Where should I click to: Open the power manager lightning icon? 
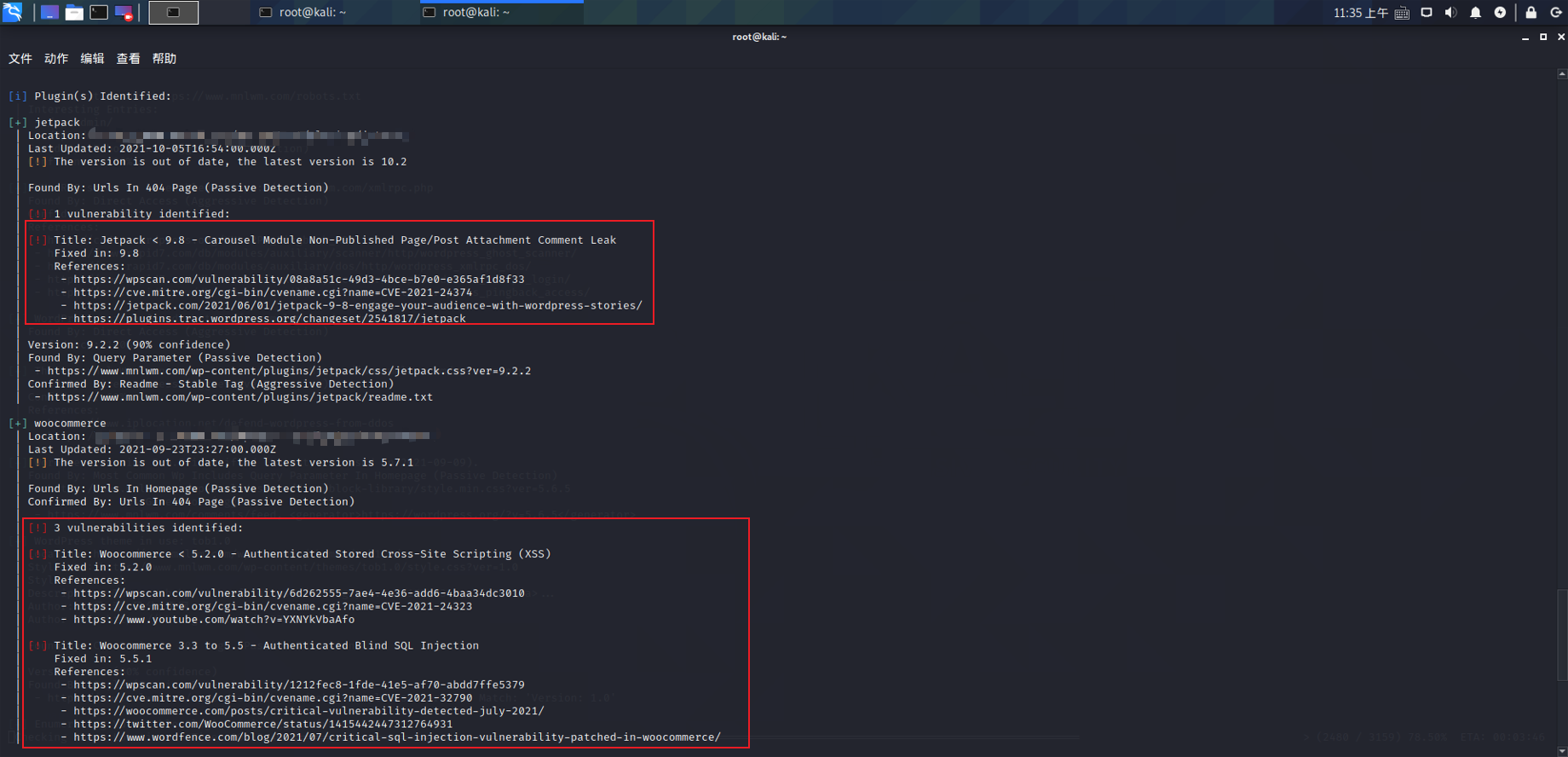coord(1500,13)
